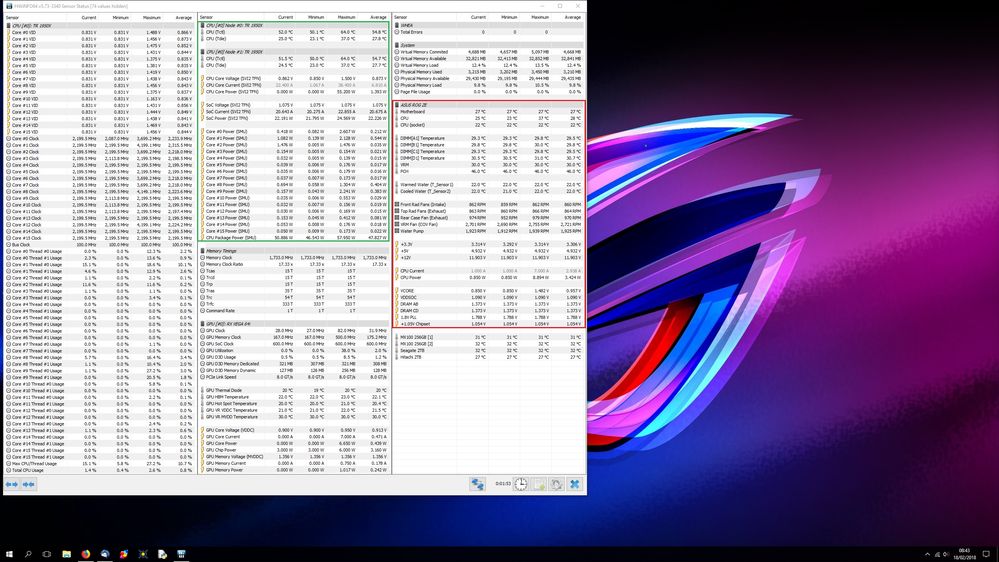
Task: Select the VCORE voltage row
Action: click(489, 291)
